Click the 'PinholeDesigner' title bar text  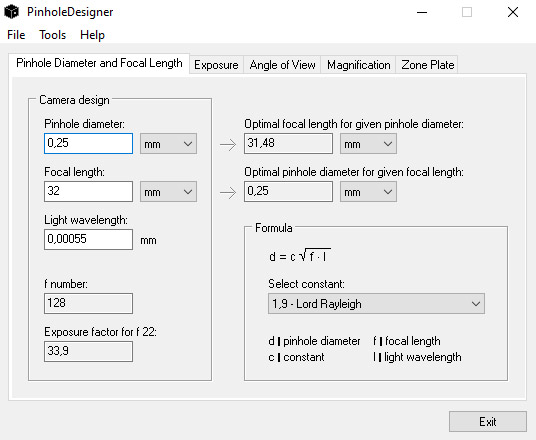70,12
